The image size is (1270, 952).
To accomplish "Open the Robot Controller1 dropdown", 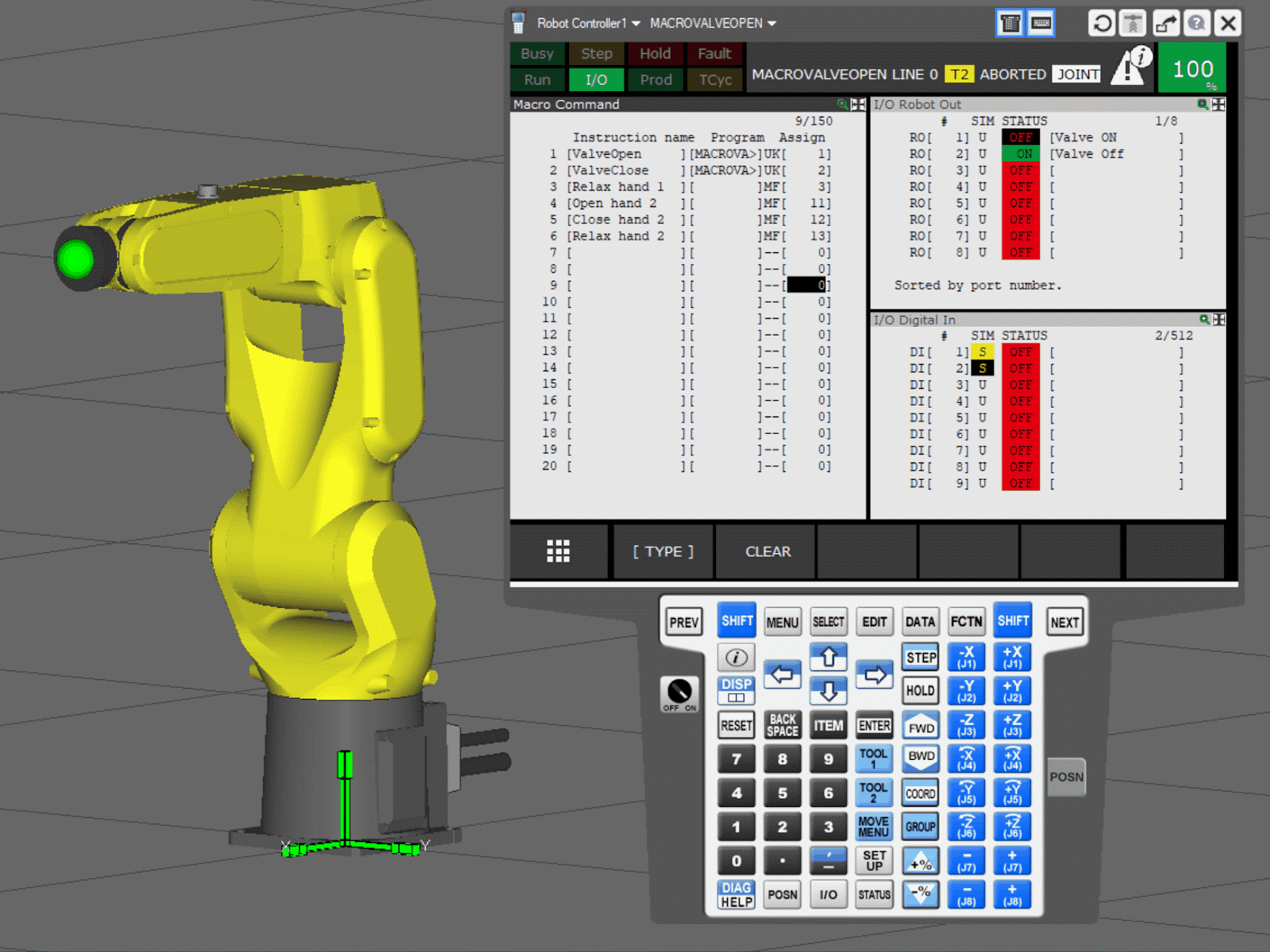I will tap(588, 23).
